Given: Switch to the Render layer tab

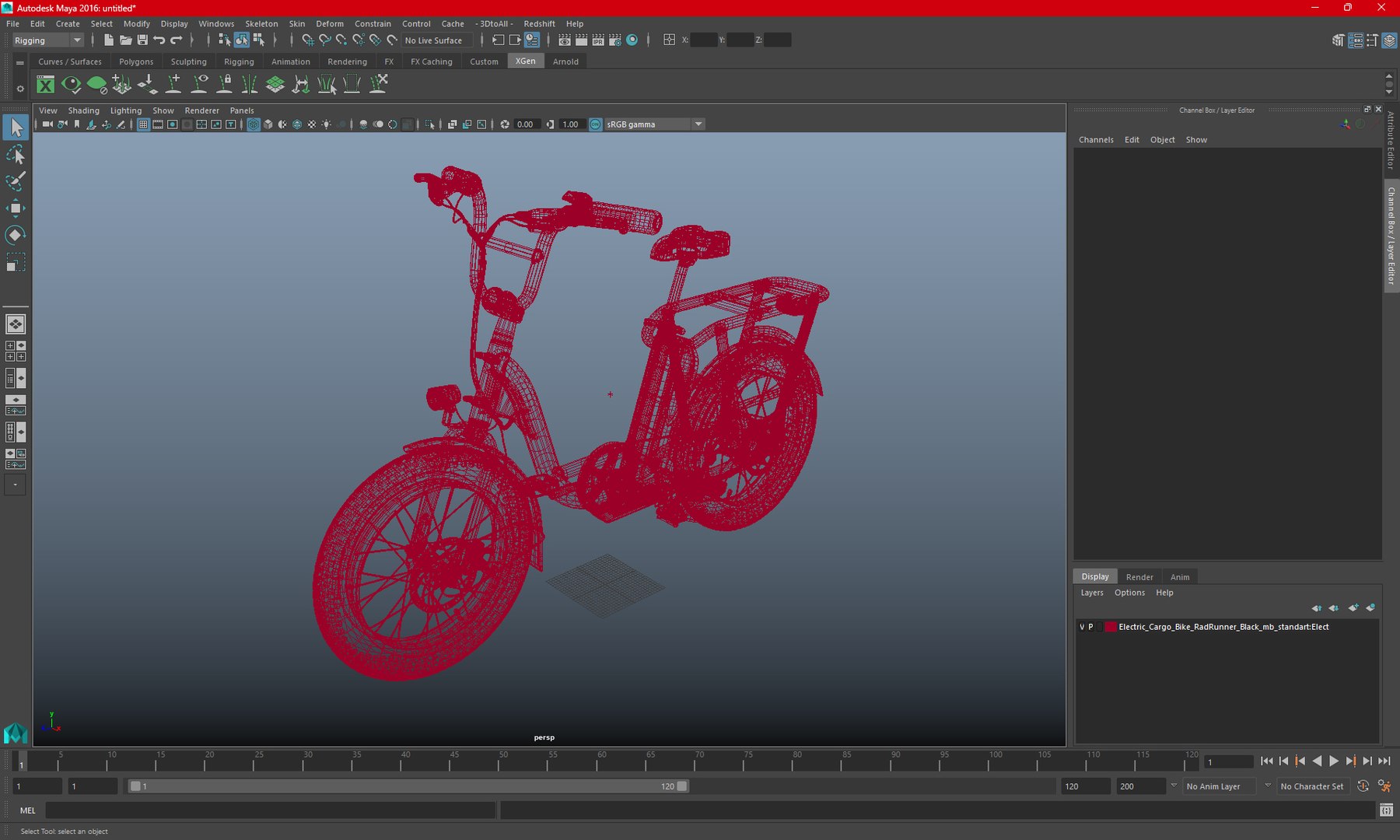Looking at the screenshot, I should pyautogui.click(x=1139, y=577).
